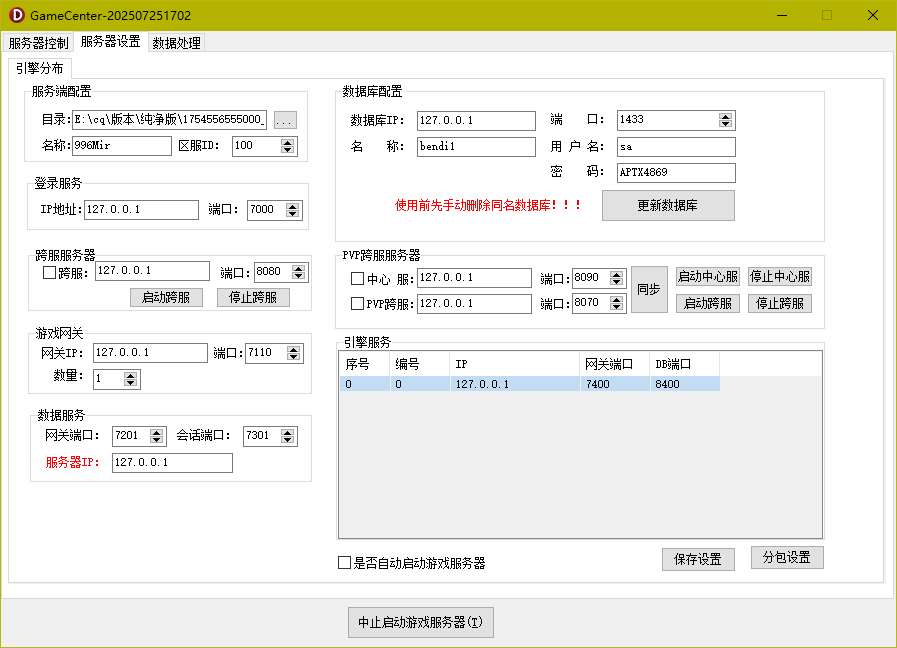Enable the 中心服 checkbox
The width and height of the screenshot is (897, 648).
358,279
